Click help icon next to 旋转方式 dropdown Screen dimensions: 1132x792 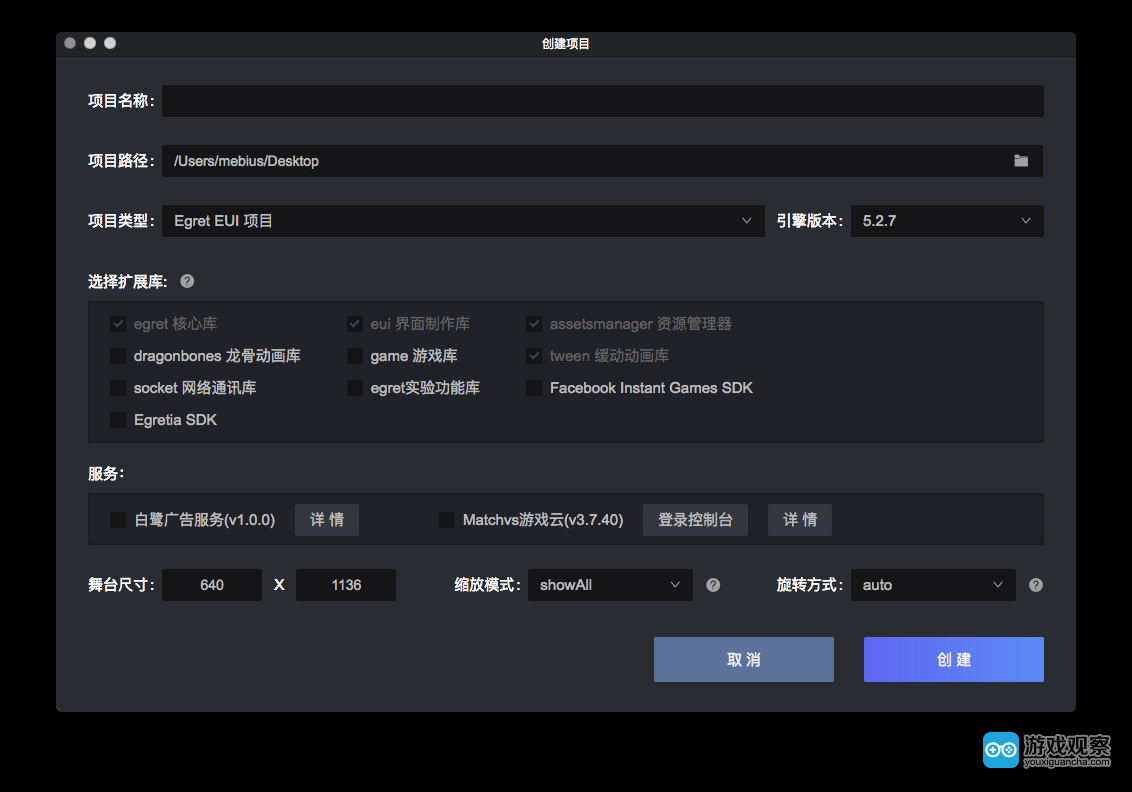coord(1036,585)
